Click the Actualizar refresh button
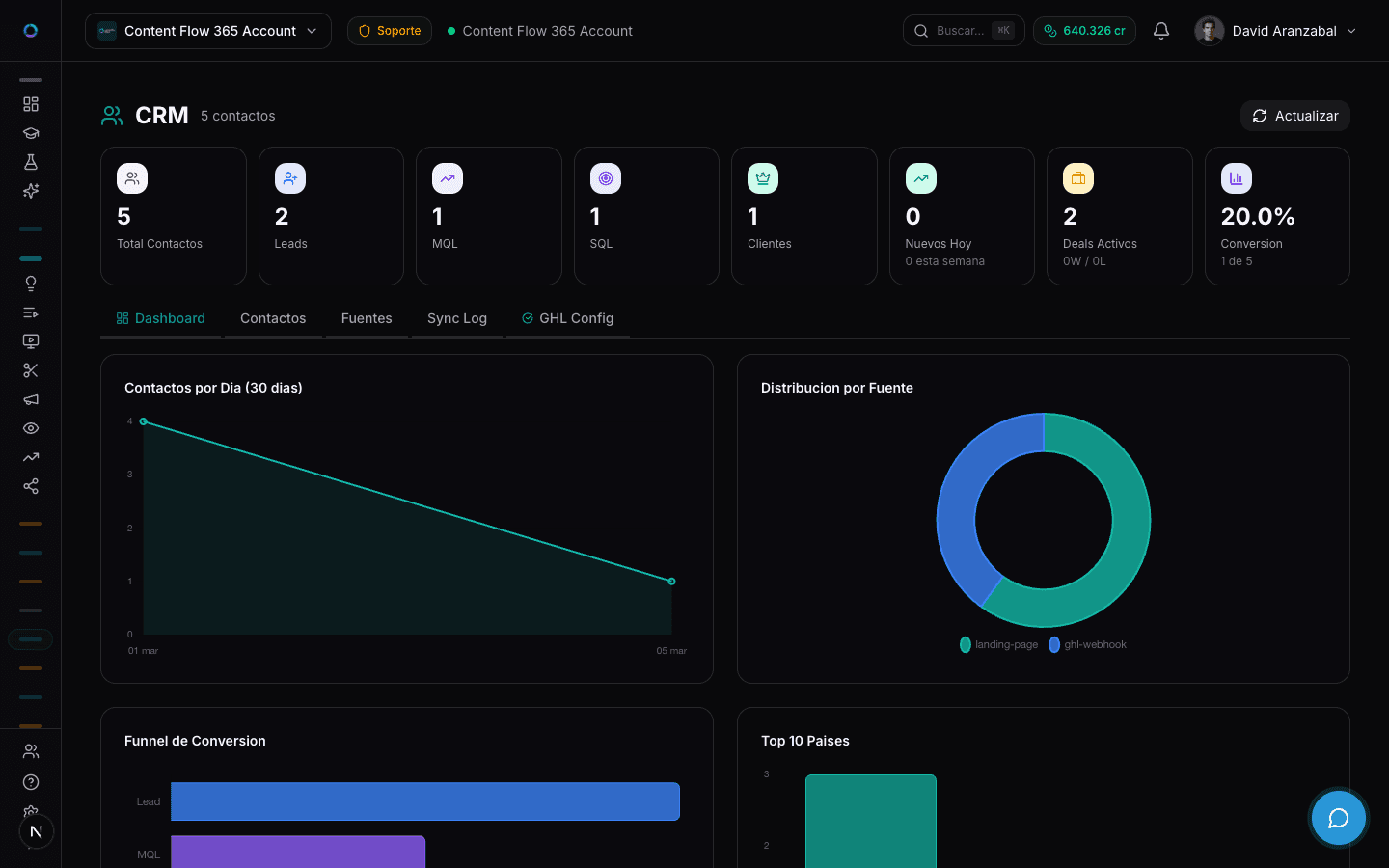The height and width of the screenshot is (868, 1389). 1295,116
